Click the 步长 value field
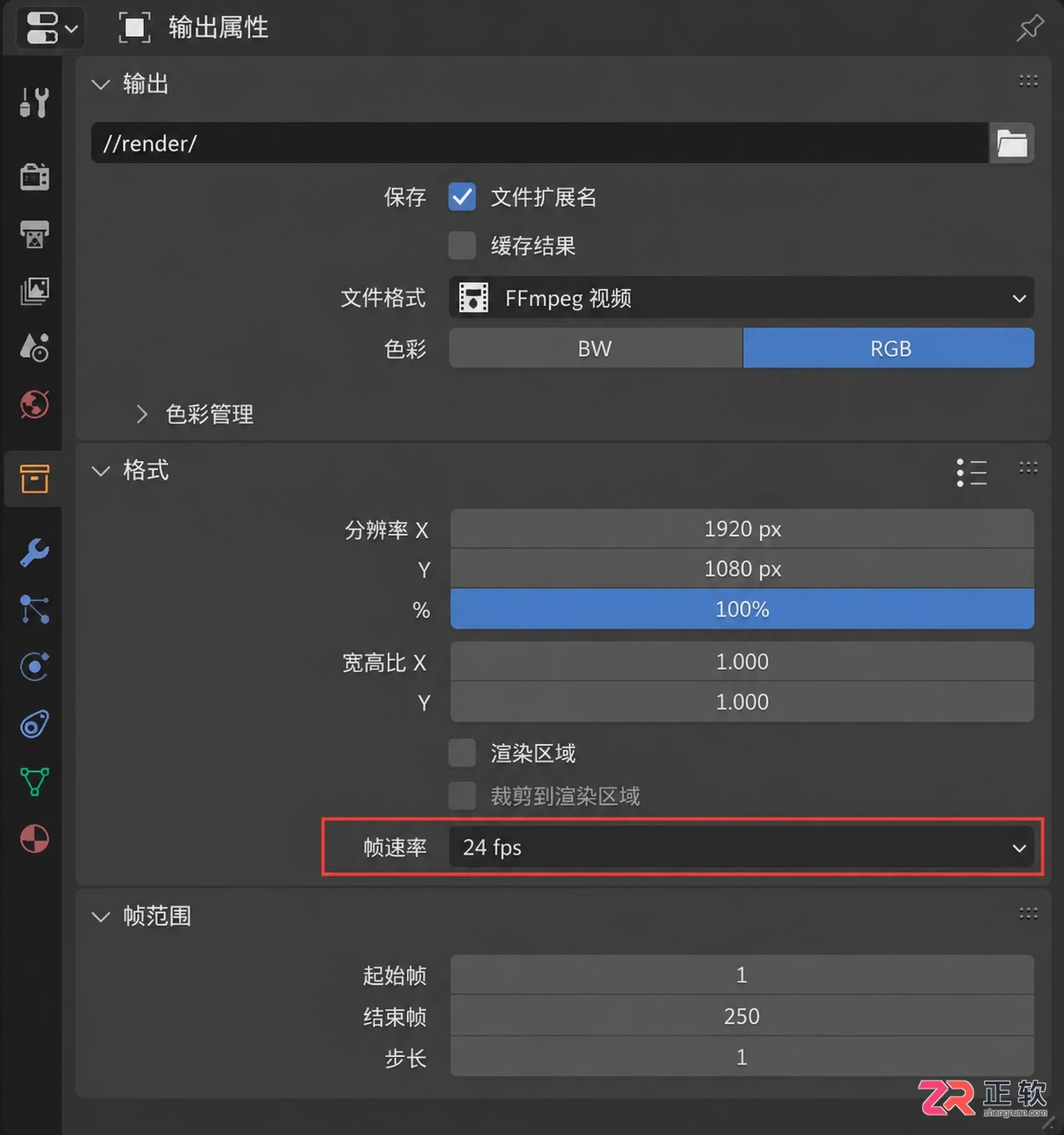Image resolution: width=1064 pixels, height=1135 pixels. [x=741, y=1057]
